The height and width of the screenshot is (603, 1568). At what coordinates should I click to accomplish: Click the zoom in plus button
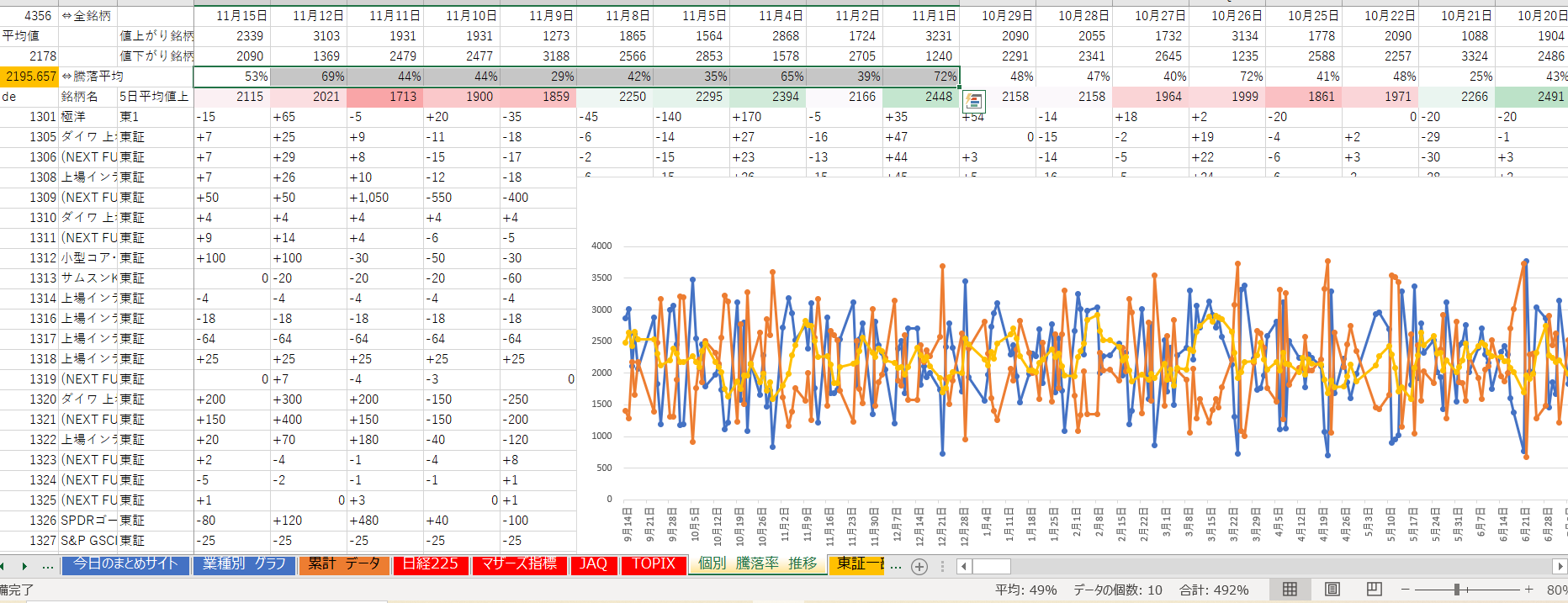pyautogui.click(x=1528, y=590)
